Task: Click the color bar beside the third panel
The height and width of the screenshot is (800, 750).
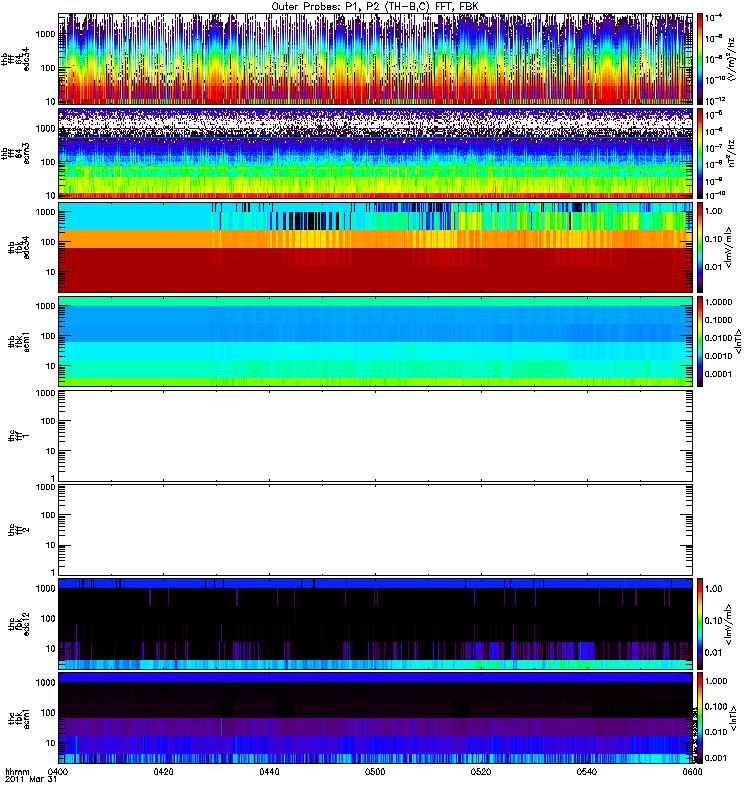Action: [701, 246]
